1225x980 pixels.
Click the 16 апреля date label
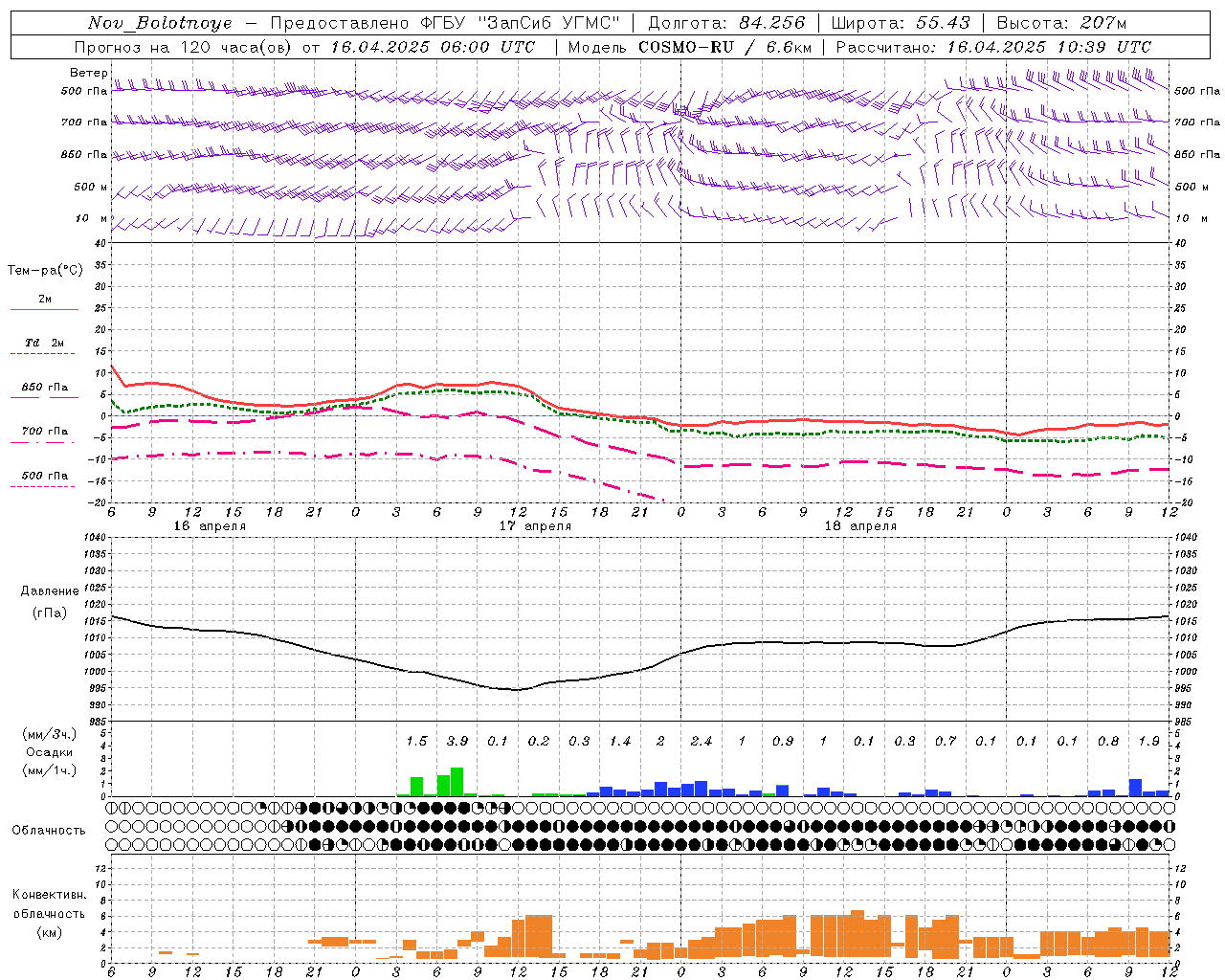pyautogui.click(x=210, y=526)
